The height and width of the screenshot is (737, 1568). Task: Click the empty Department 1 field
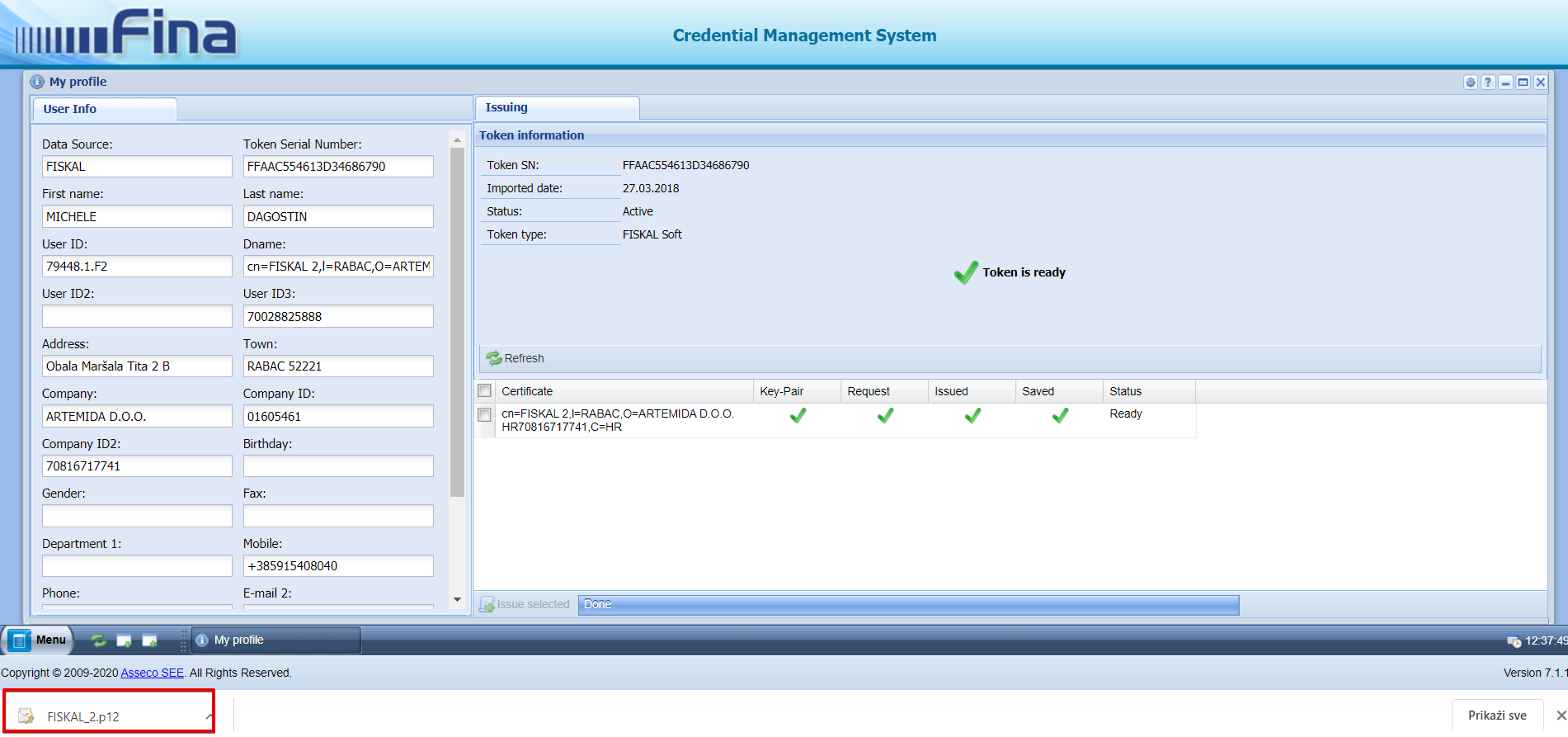coord(137,566)
